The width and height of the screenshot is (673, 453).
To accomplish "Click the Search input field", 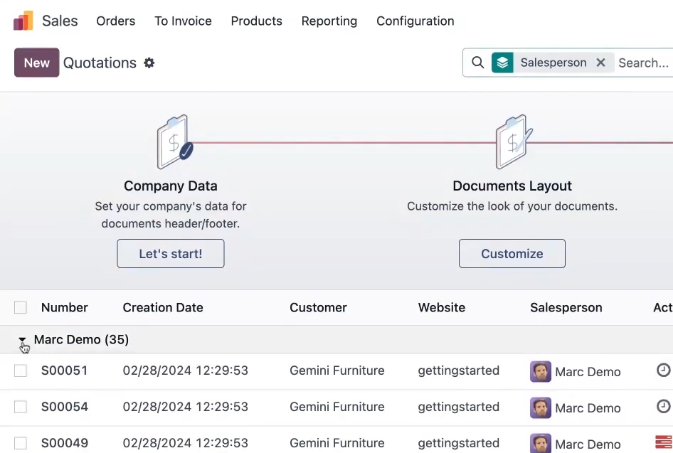I will point(644,63).
